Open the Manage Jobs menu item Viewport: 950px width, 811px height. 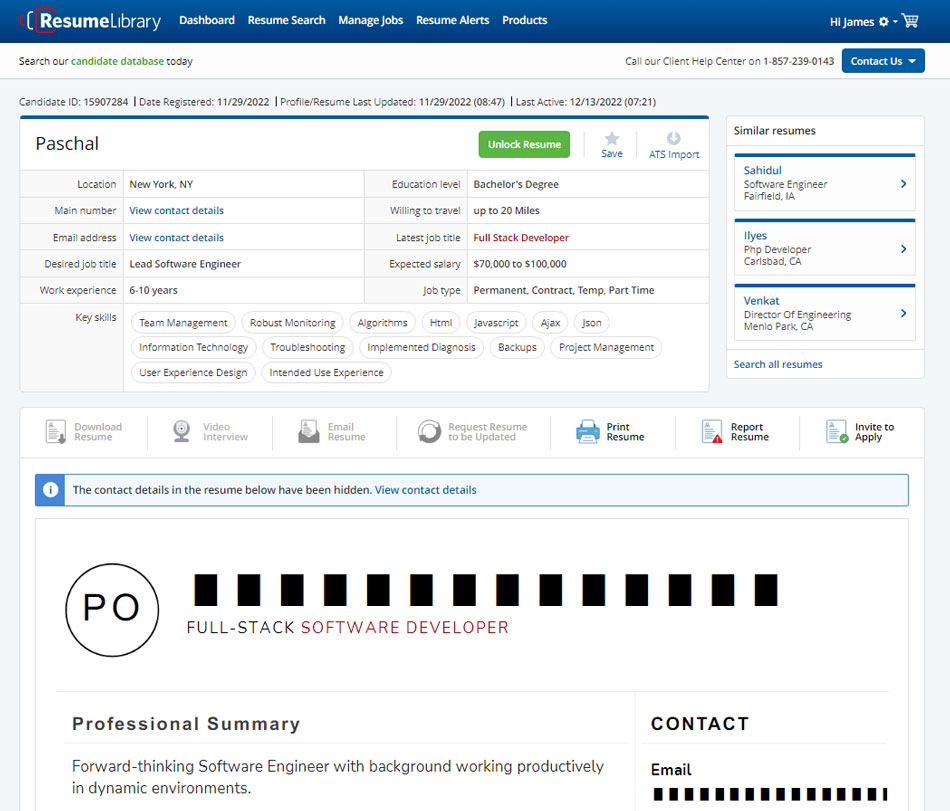(x=370, y=20)
